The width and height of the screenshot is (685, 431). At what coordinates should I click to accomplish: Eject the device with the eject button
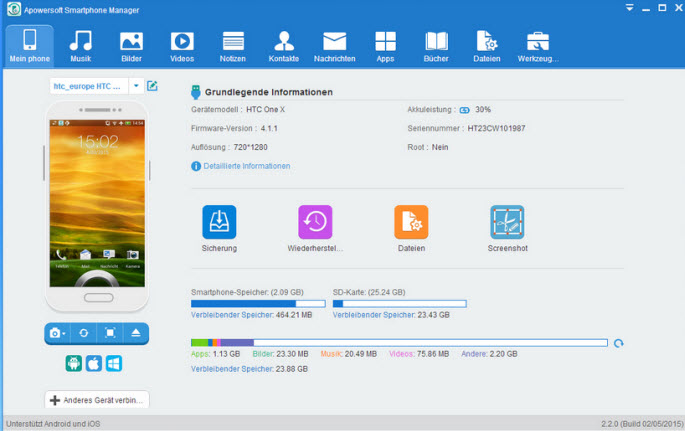[136, 333]
